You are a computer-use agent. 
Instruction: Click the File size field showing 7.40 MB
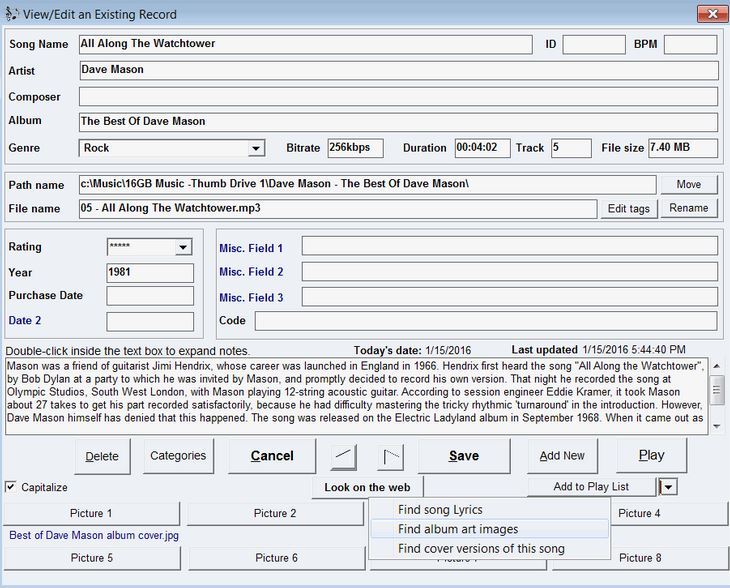pos(683,148)
